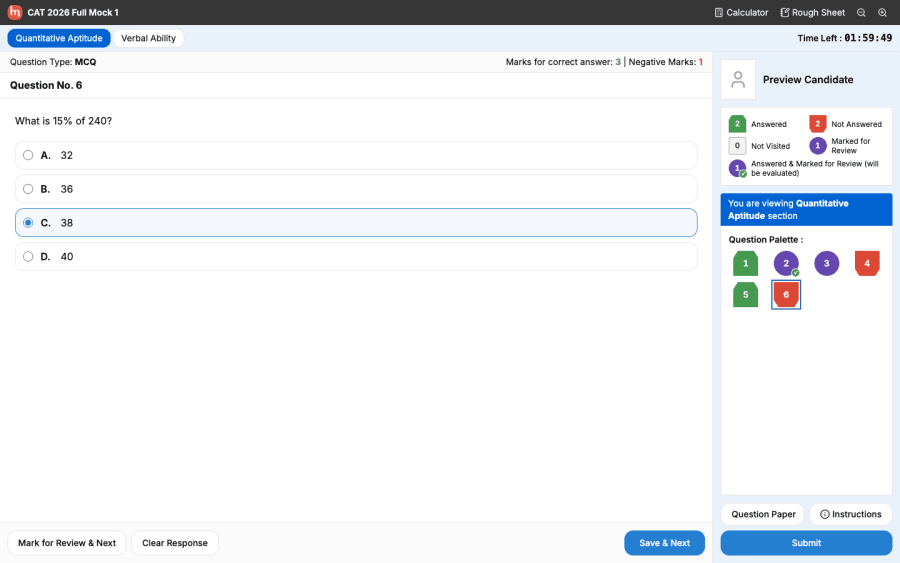The width and height of the screenshot is (900, 563).
Task: Click the "Negative Marks: 1" text
Action: (x=665, y=62)
